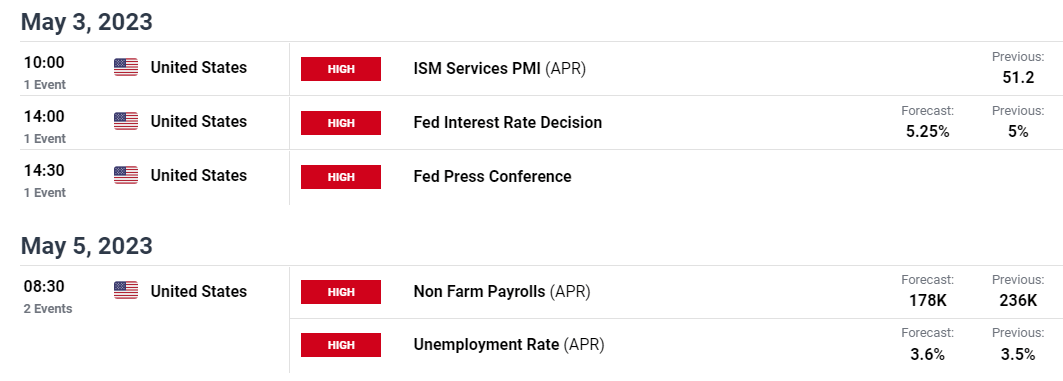Open the Fed Interest Rate Decision event
1063x381 pixels.
[x=508, y=123]
